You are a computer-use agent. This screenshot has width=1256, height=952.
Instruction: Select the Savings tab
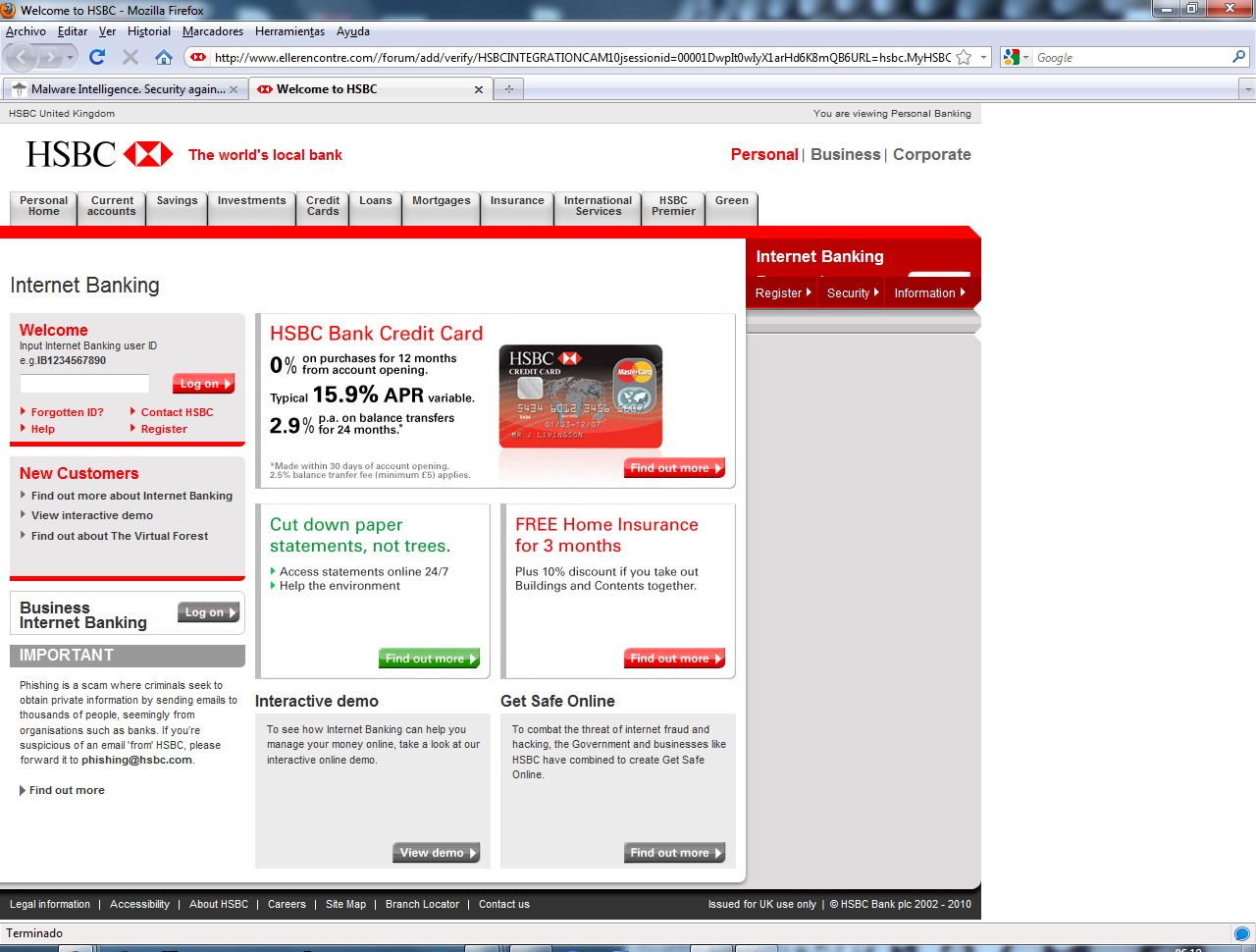[177, 208]
